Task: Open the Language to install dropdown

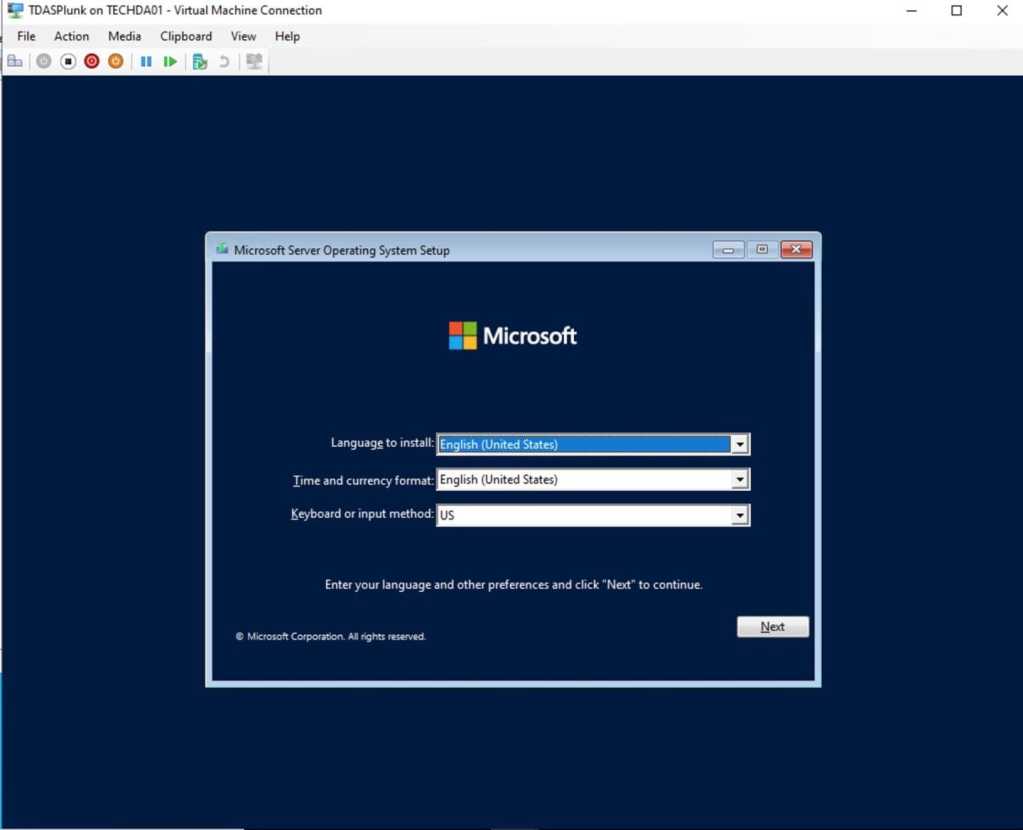Action: [739, 443]
